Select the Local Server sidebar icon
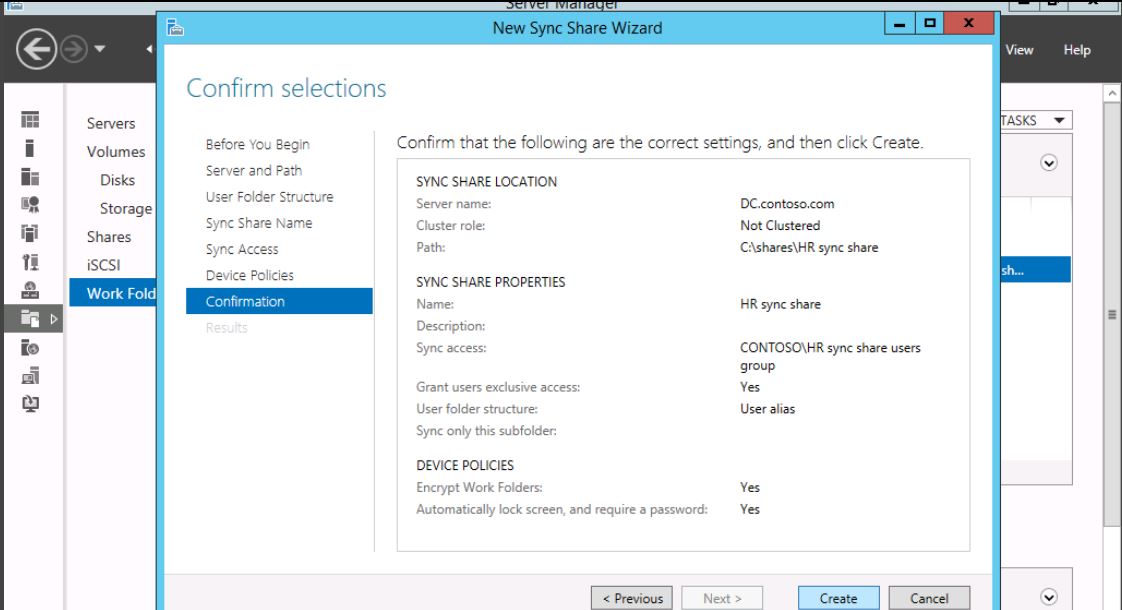1122x610 pixels. (x=29, y=148)
